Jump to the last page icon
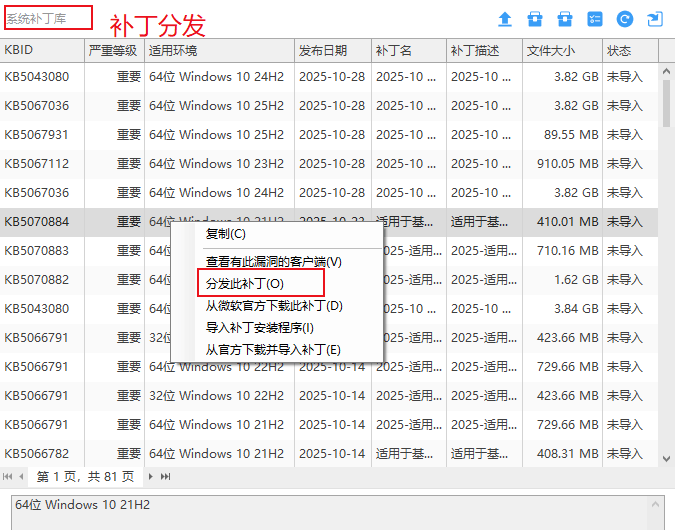 tap(165, 477)
